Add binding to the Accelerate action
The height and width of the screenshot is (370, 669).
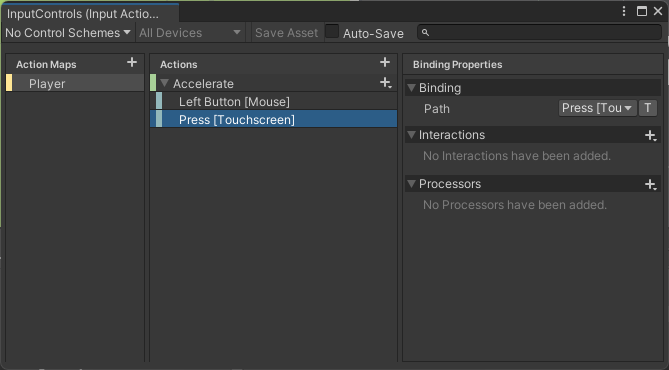click(386, 83)
